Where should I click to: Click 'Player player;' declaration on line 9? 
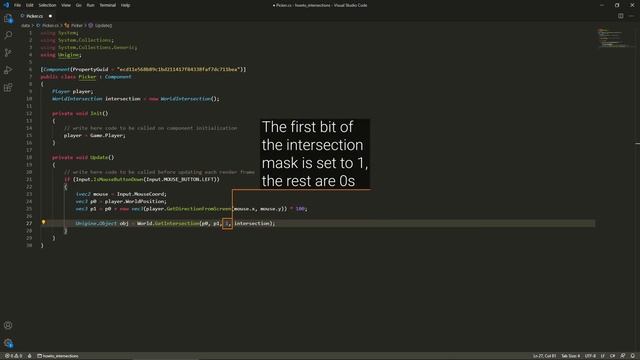coord(73,91)
